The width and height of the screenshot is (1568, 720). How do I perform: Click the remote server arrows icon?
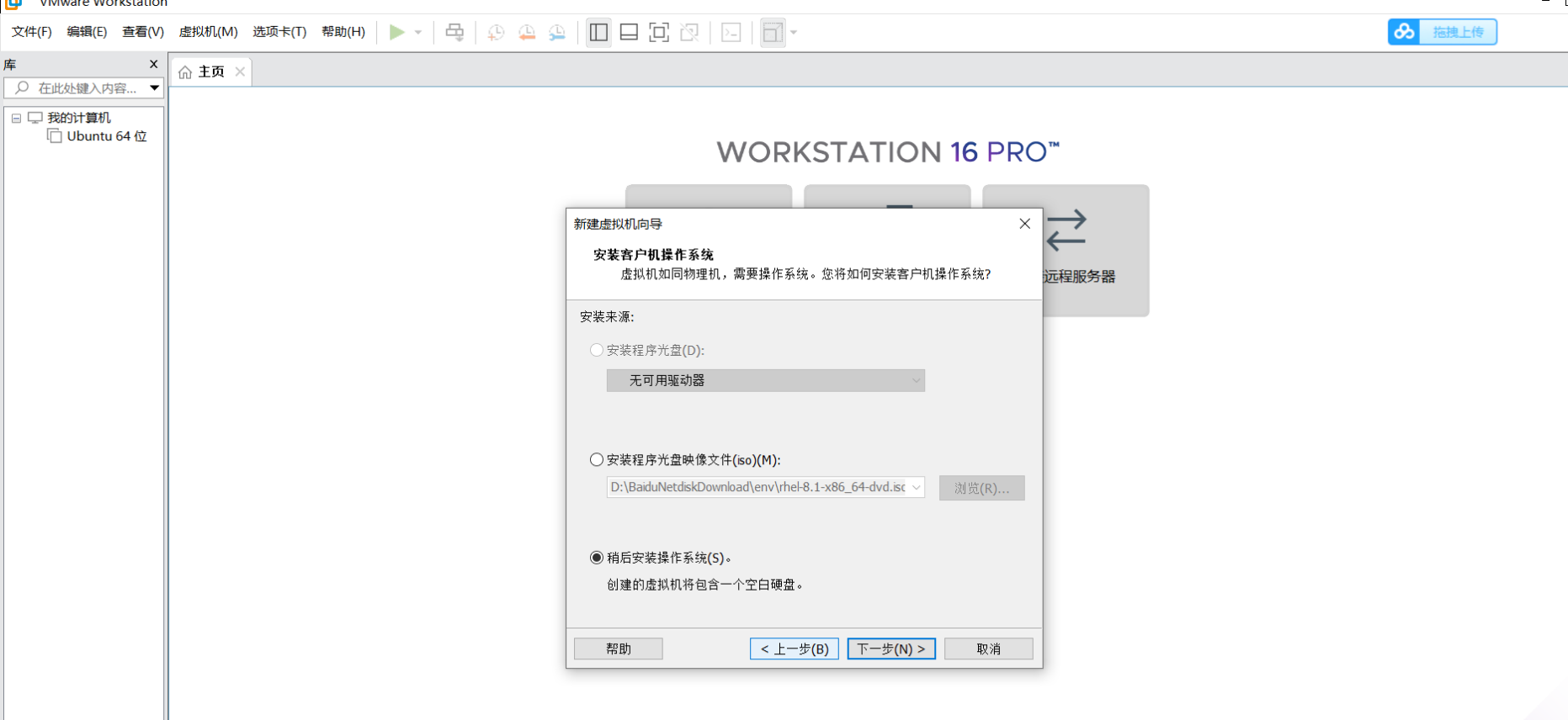point(1066,230)
